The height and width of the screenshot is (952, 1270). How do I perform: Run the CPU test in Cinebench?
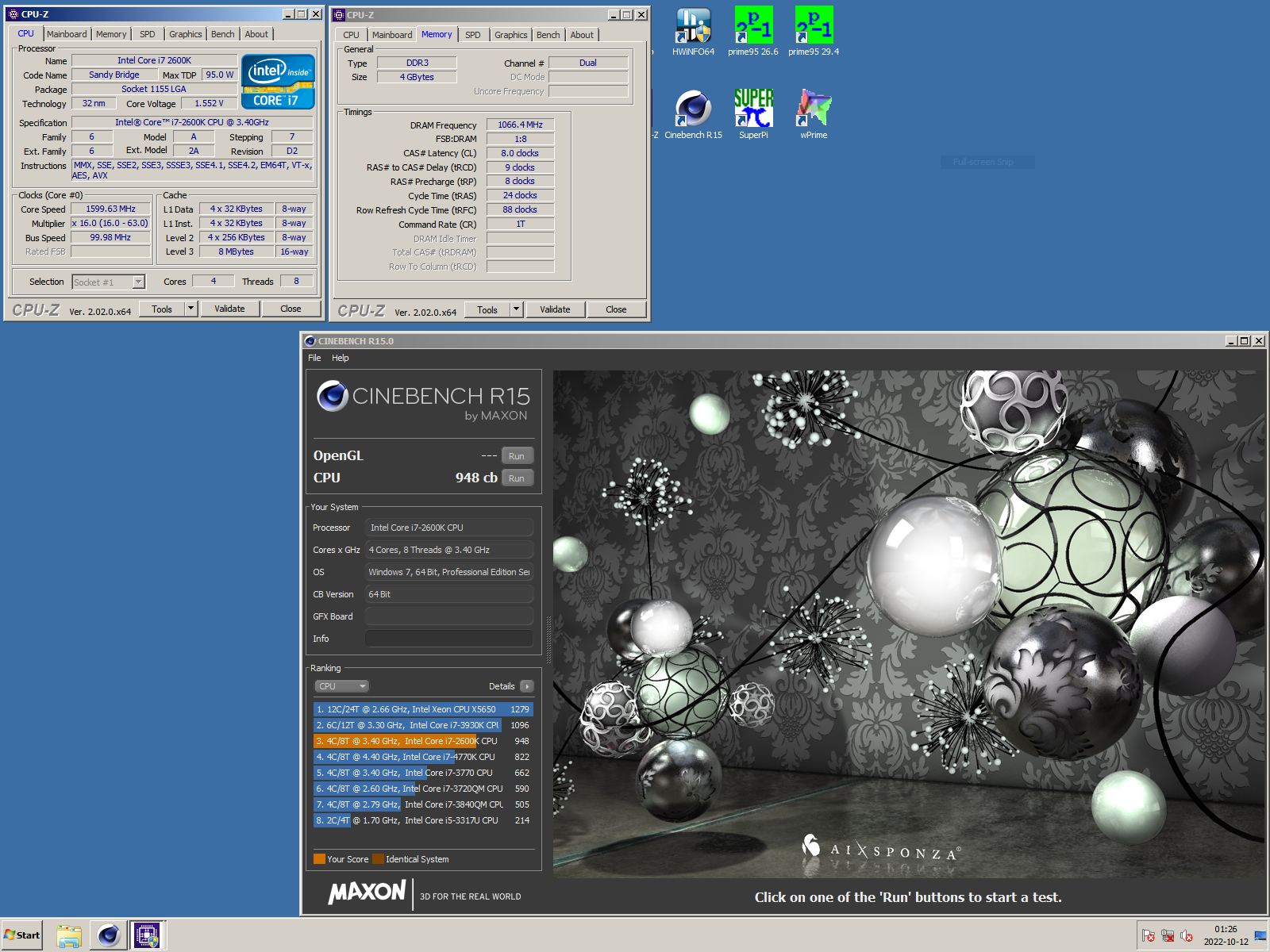click(x=517, y=478)
